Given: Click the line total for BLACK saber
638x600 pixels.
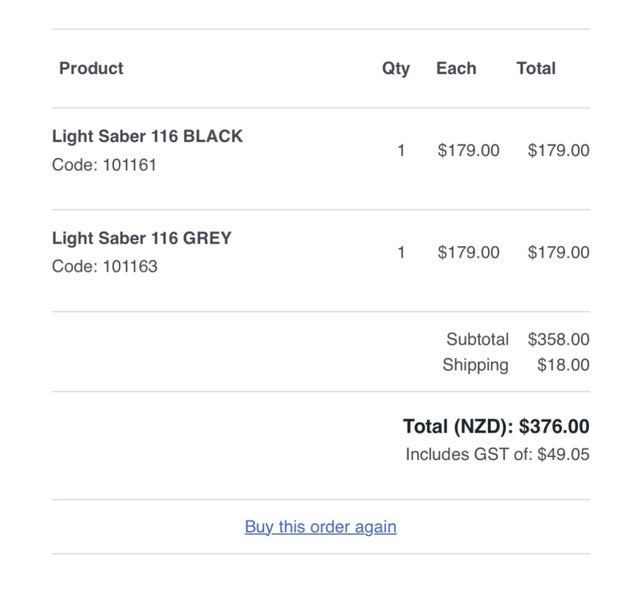Looking at the screenshot, I should (x=558, y=151).
